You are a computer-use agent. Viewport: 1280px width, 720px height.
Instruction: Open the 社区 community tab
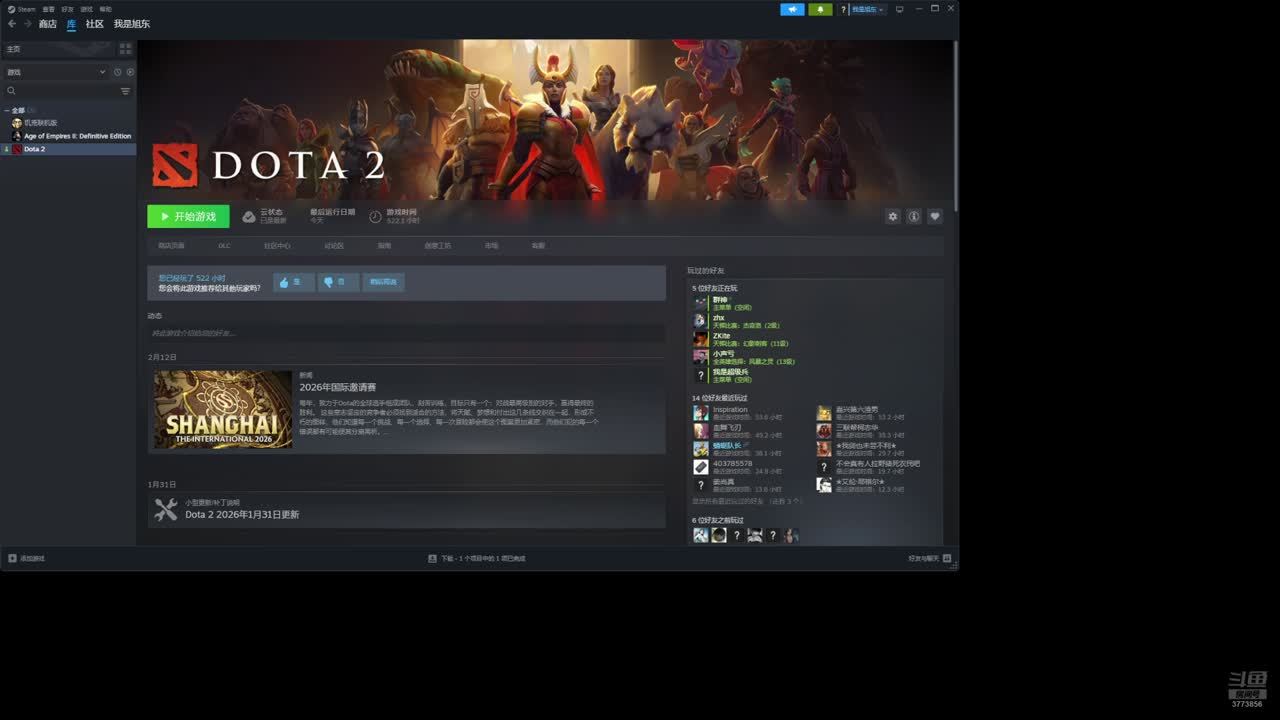(x=94, y=24)
